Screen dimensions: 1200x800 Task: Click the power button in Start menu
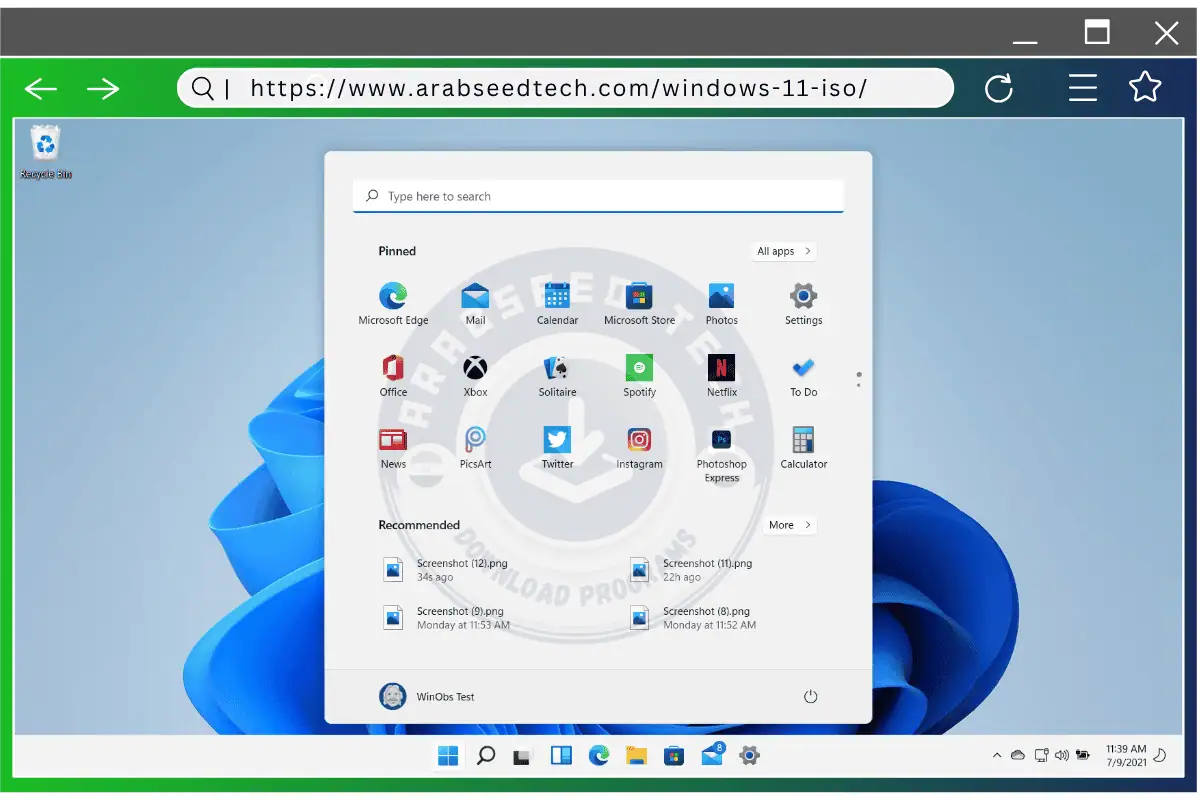click(x=810, y=697)
